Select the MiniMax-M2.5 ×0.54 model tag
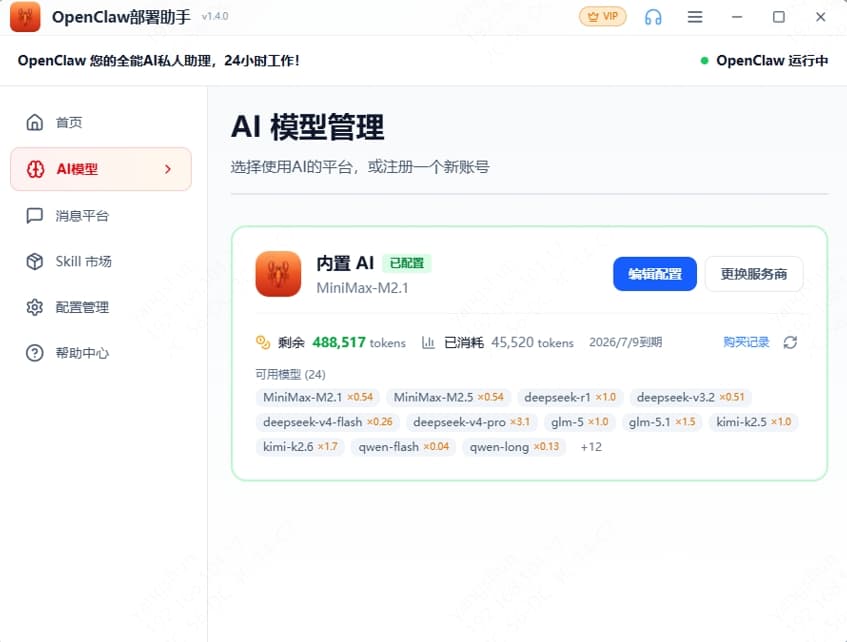This screenshot has width=847, height=642. pyautogui.click(x=448, y=397)
